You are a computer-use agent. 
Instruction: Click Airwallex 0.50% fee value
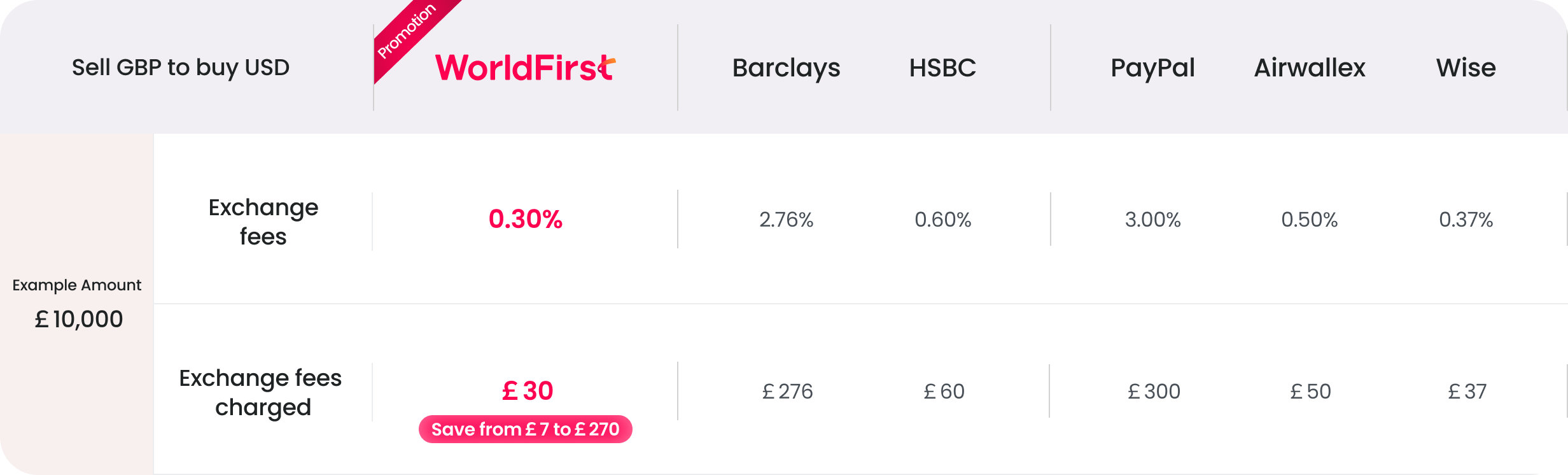(x=1310, y=220)
